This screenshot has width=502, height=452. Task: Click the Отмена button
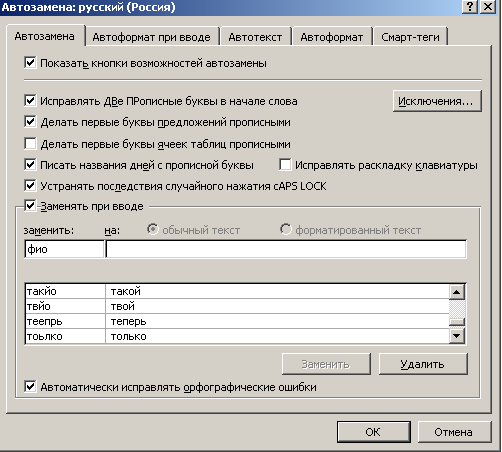click(454, 432)
